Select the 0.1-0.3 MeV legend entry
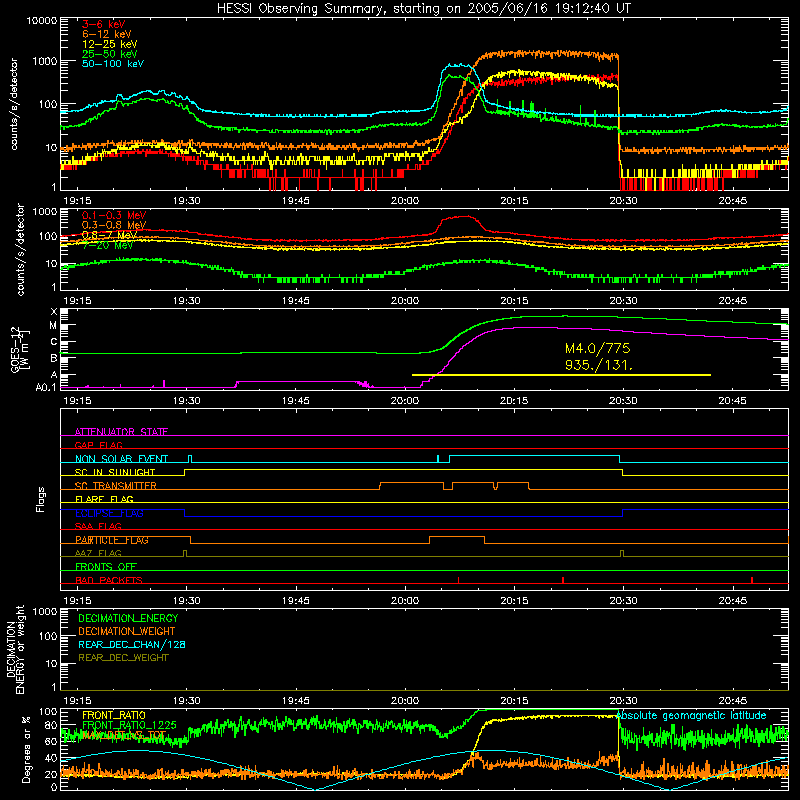This screenshot has height=800, width=800. (x=114, y=215)
